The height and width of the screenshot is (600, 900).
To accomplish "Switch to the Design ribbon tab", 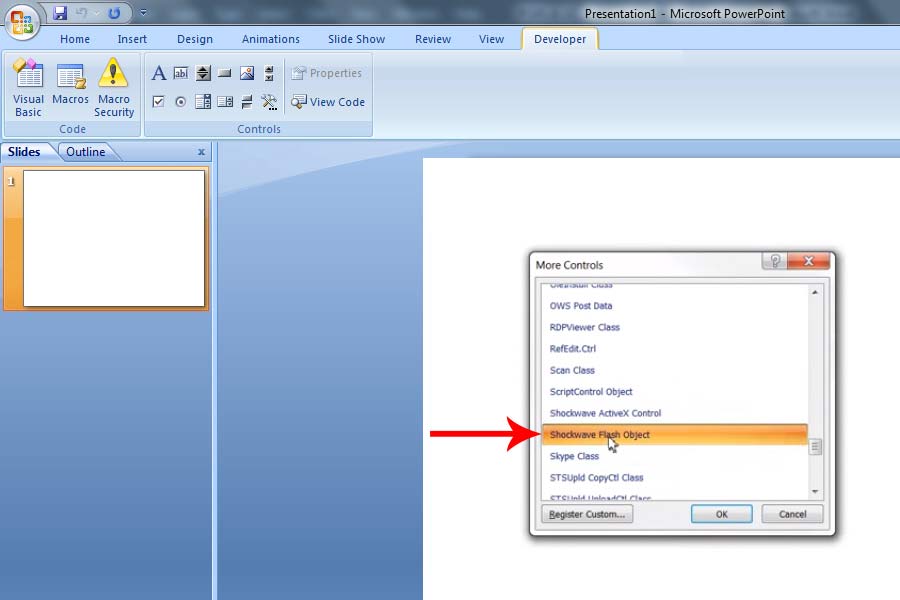I will point(195,39).
